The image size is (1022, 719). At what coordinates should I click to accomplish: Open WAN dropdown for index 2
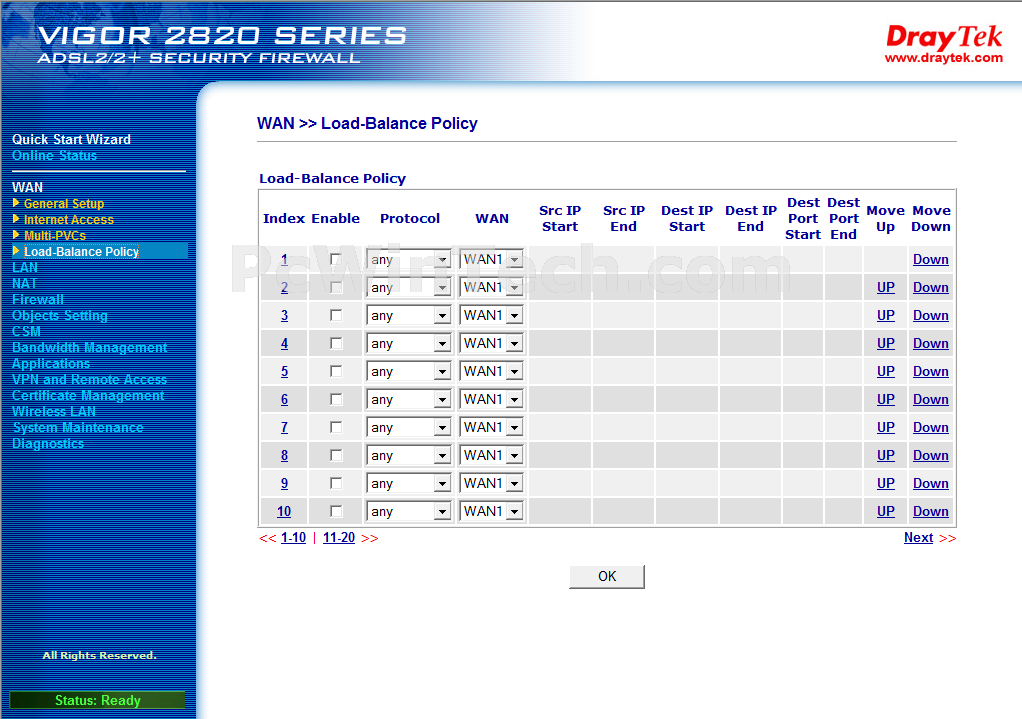pos(491,287)
